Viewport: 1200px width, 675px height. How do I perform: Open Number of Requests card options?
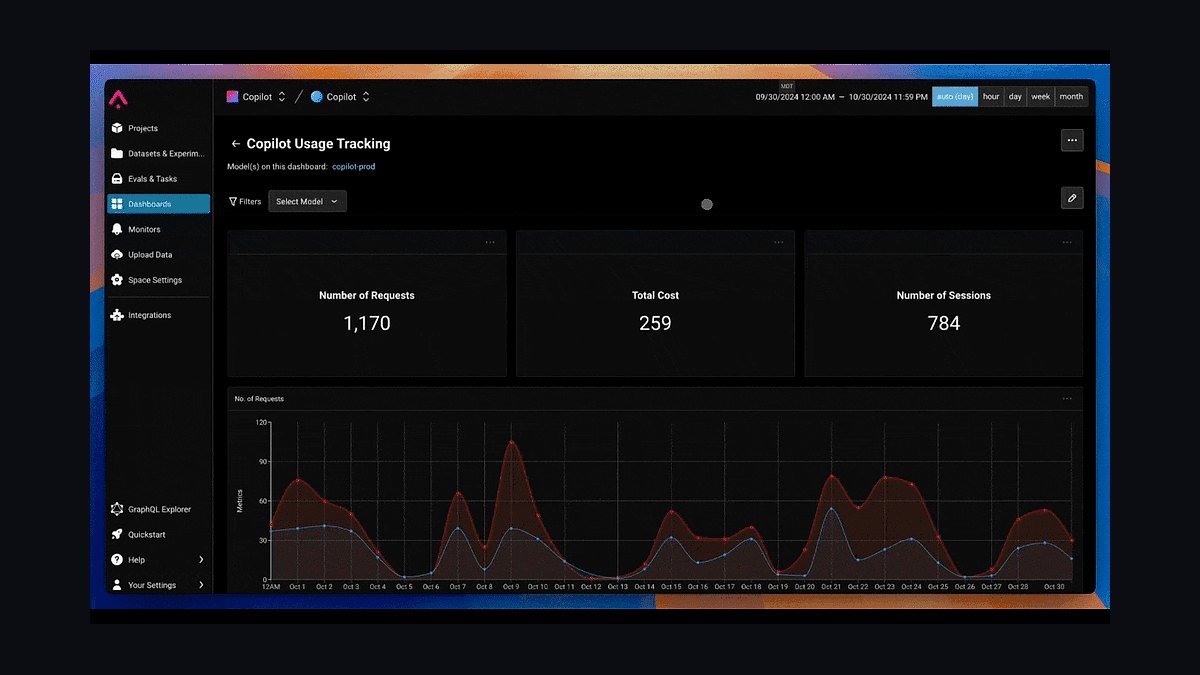(x=490, y=242)
